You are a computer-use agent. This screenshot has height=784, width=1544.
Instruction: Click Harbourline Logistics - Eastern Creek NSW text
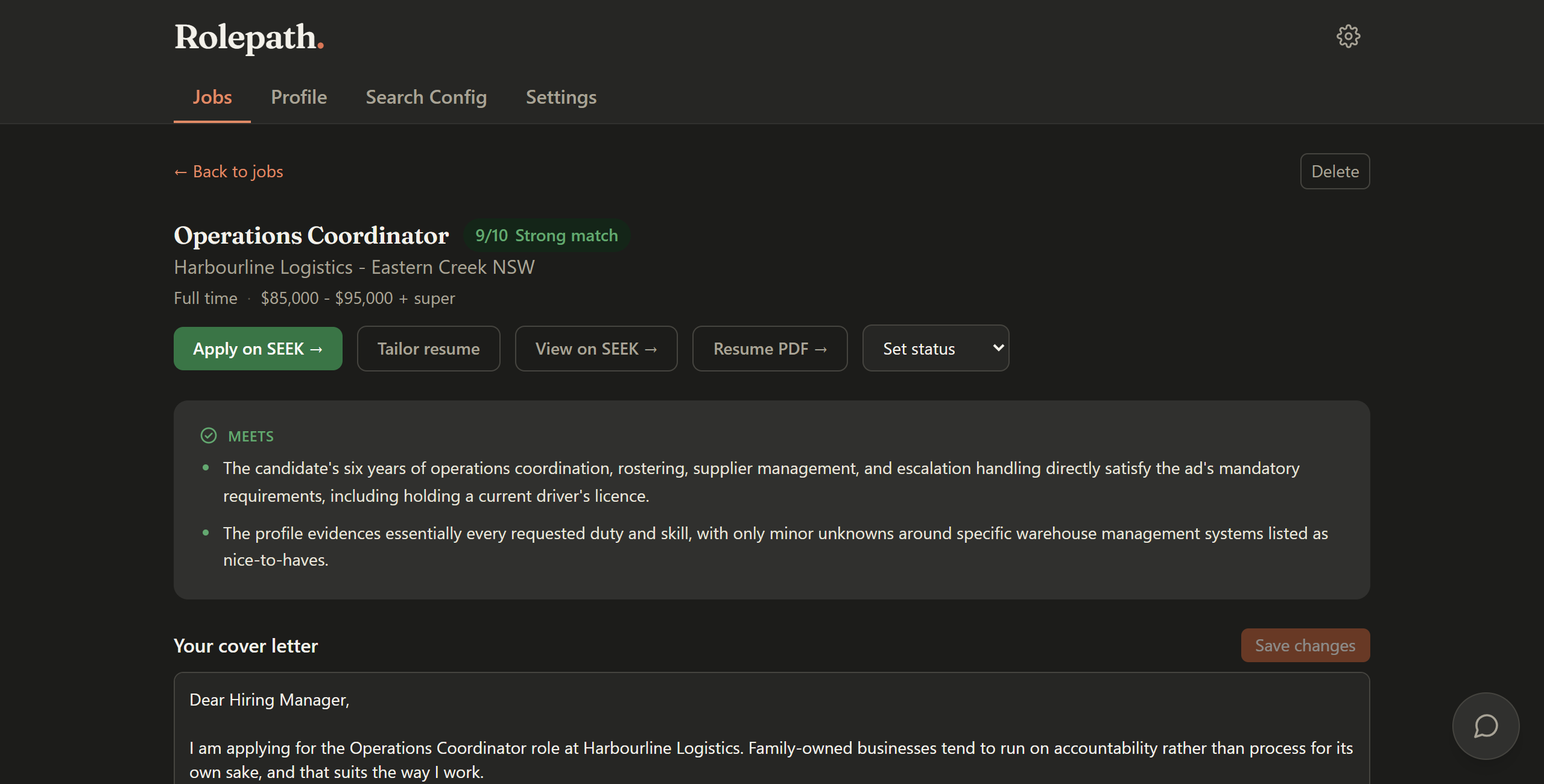[x=354, y=267]
